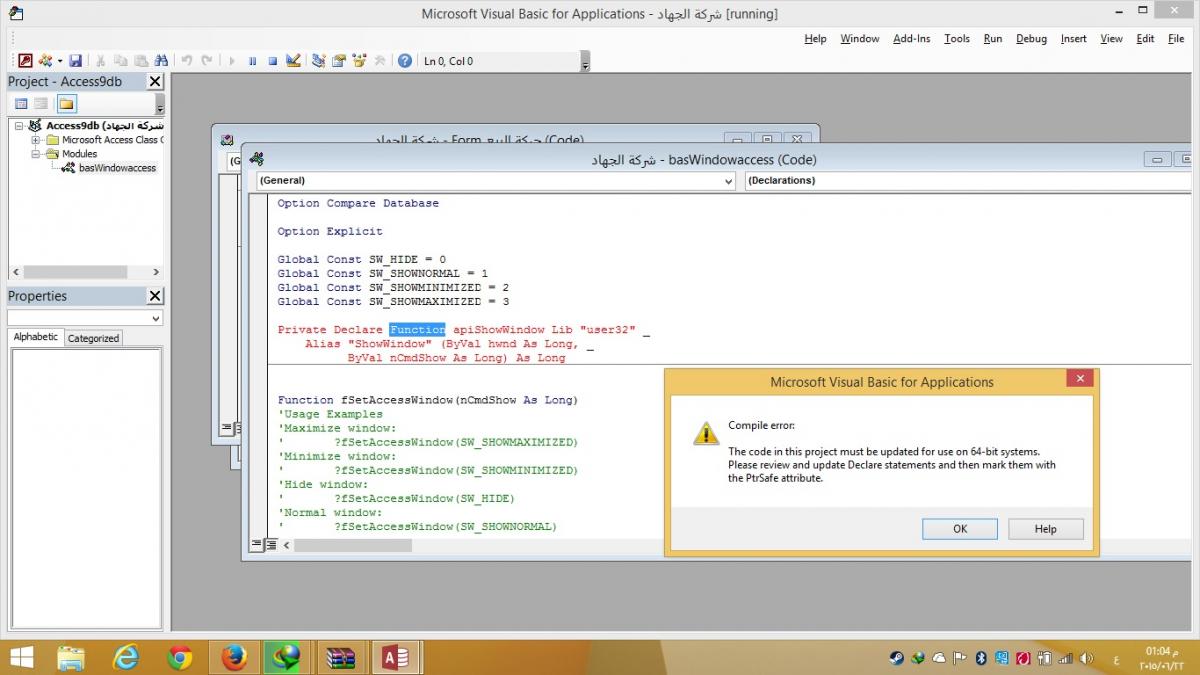Image resolution: width=1200 pixels, height=675 pixels.
Task: Open the File menu
Action: (1176, 39)
